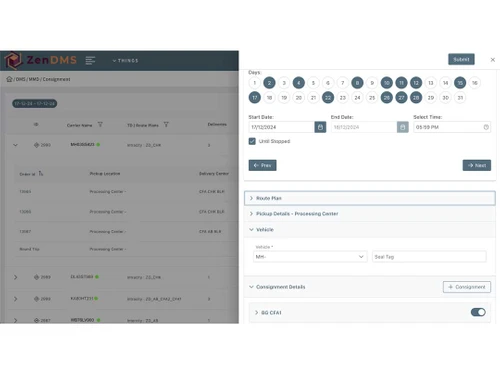Close the side panel with the X
This screenshot has width=500, height=375.
[x=493, y=60]
